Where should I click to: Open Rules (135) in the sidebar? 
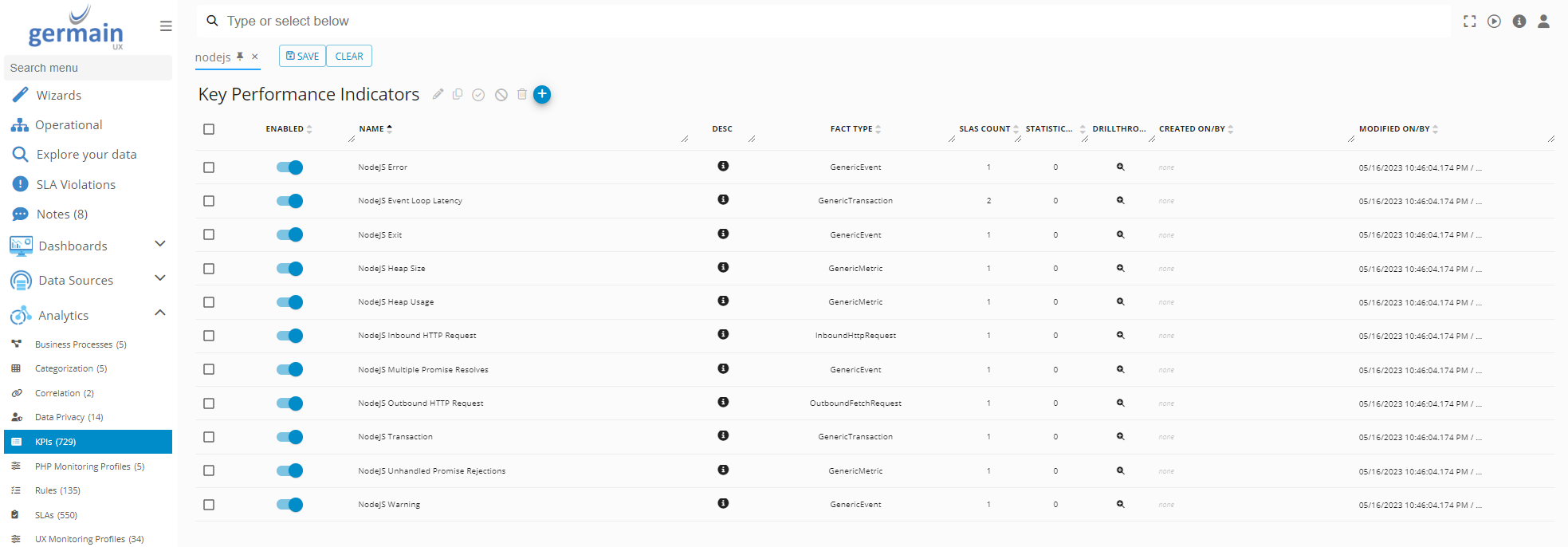pyautogui.click(x=57, y=490)
